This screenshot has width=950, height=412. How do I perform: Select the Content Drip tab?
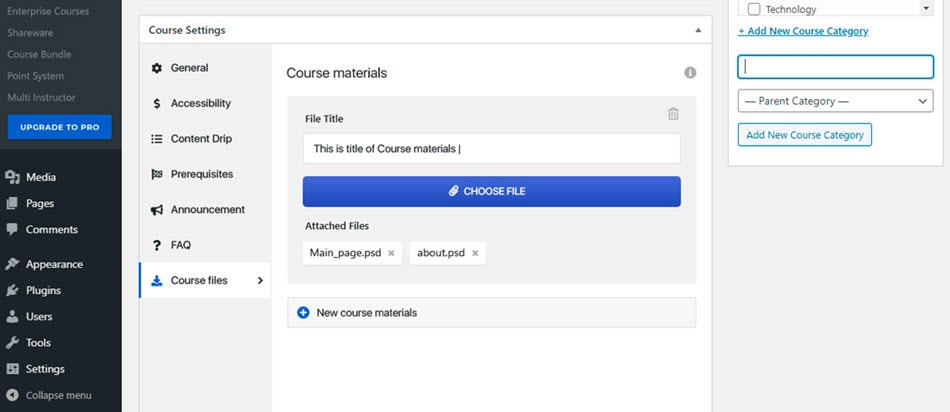pyautogui.click(x=205, y=139)
